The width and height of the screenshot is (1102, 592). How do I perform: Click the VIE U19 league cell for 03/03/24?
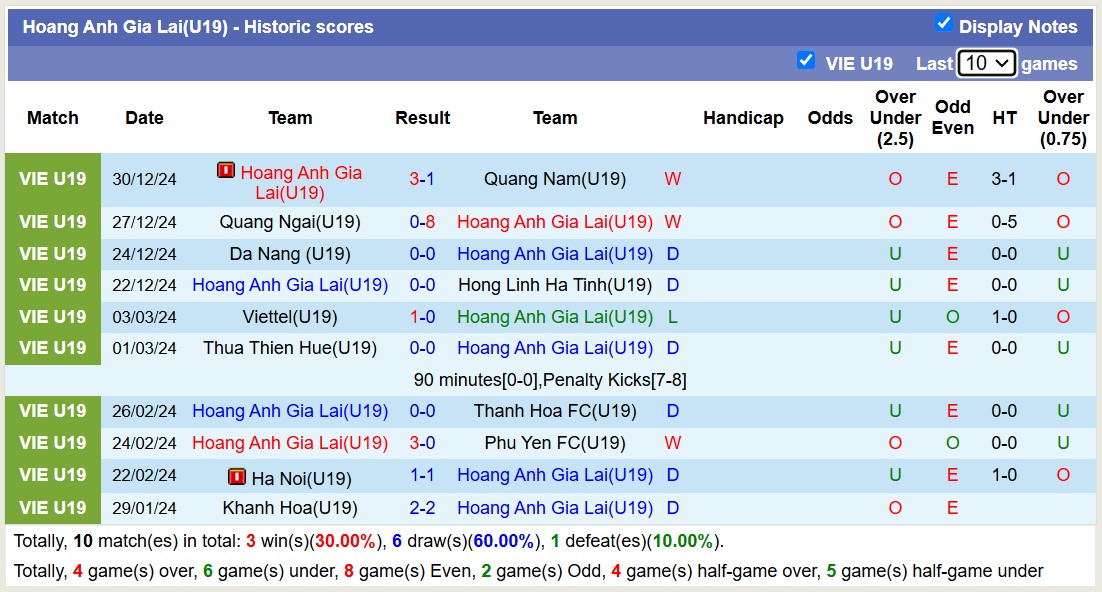(53, 317)
